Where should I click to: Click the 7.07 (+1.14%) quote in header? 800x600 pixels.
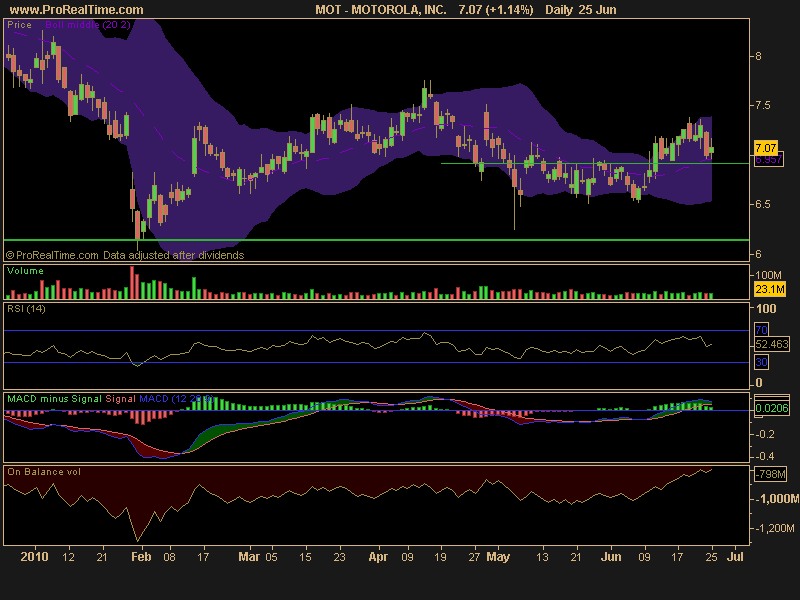point(496,10)
